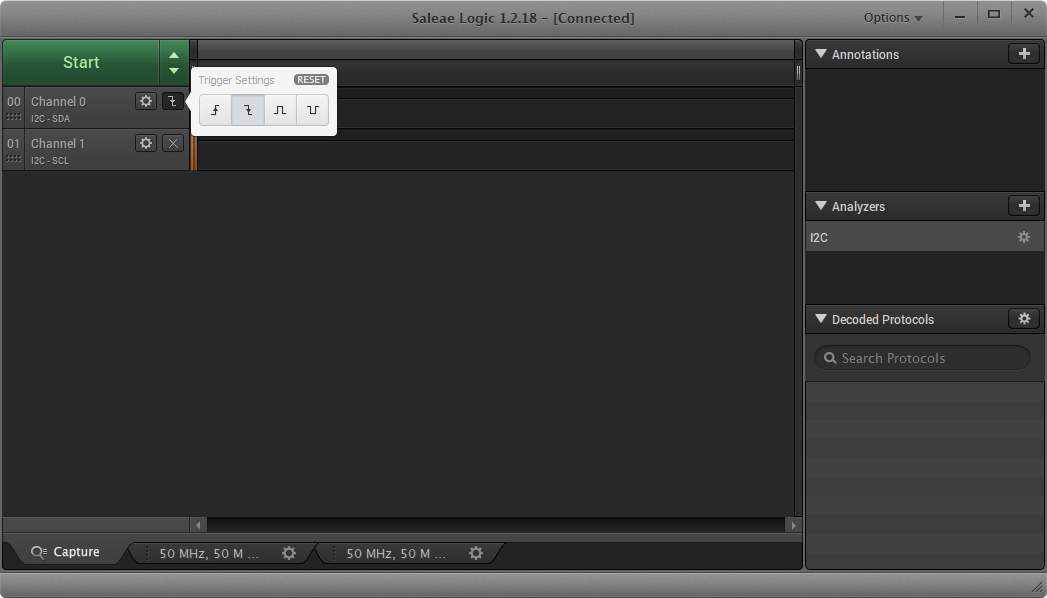Click the Search Protocols field
The height and width of the screenshot is (598, 1047).
point(922,358)
